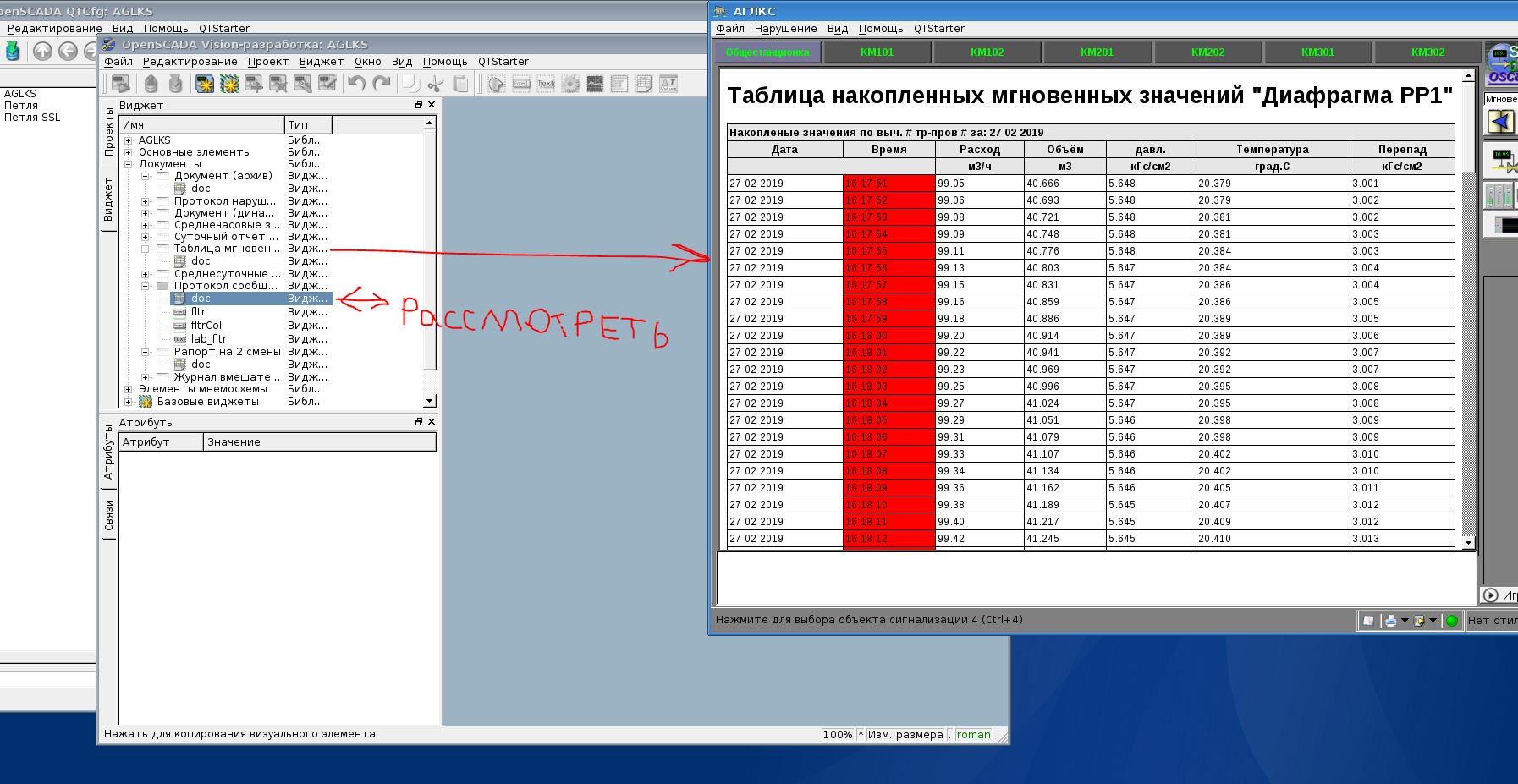Open the Нарушение menu in АГЛКС window
This screenshot has height=784, width=1518.
pos(785,29)
